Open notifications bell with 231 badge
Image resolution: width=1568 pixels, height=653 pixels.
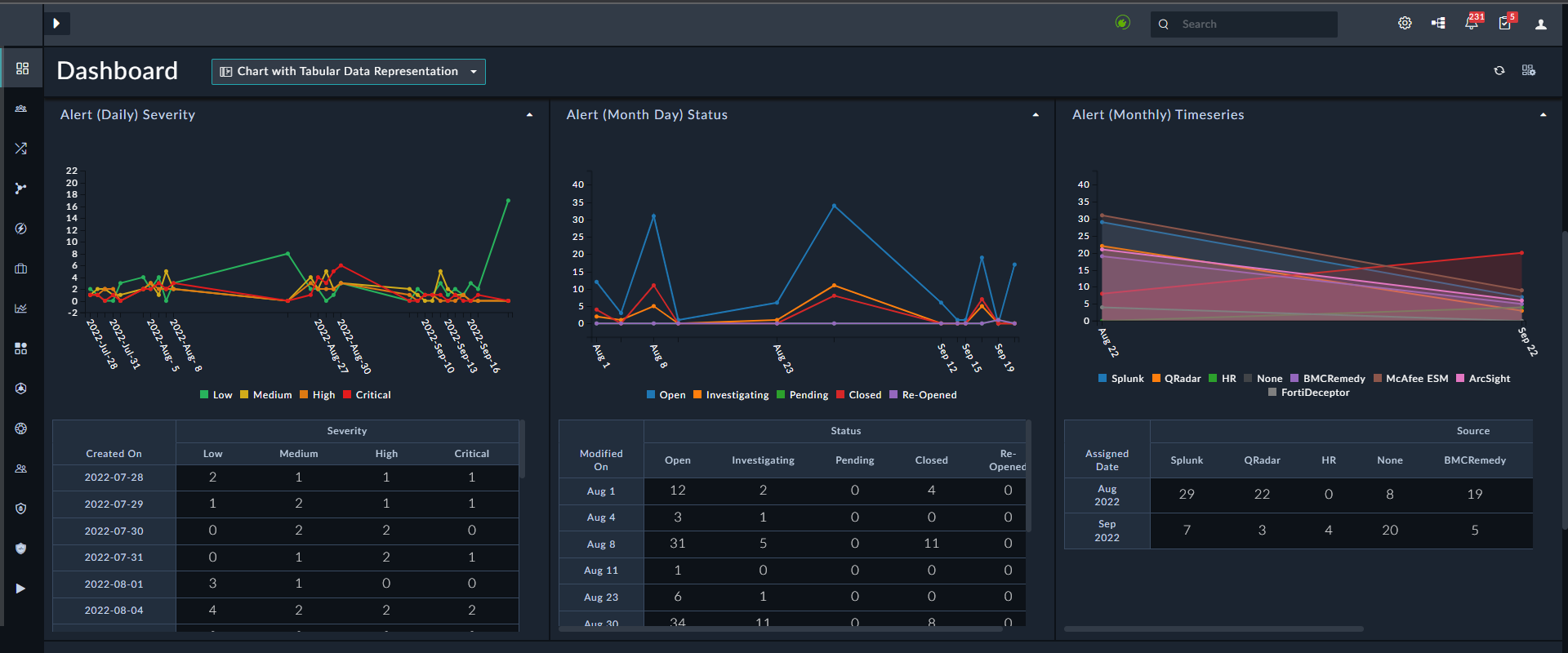[x=1472, y=24]
